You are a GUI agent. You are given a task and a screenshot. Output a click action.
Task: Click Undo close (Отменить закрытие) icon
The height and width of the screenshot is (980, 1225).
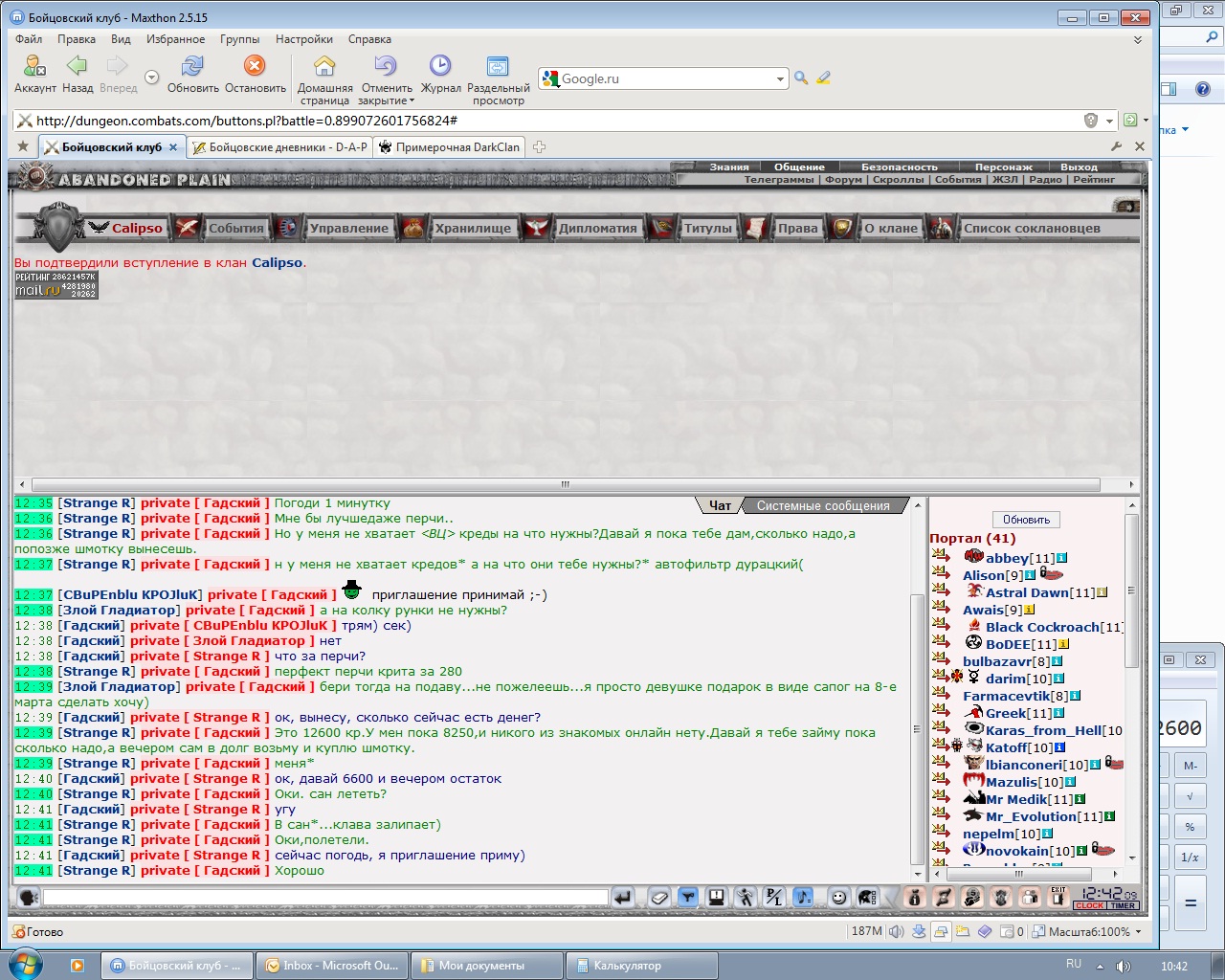click(x=386, y=65)
